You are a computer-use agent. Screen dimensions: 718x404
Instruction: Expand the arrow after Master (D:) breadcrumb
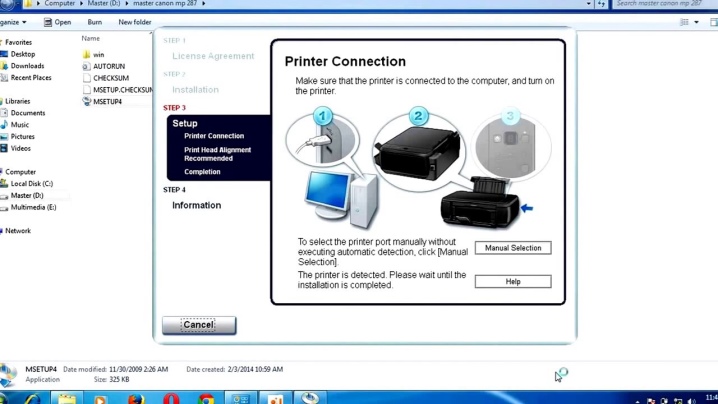pyautogui.click(x=127, y=3)
